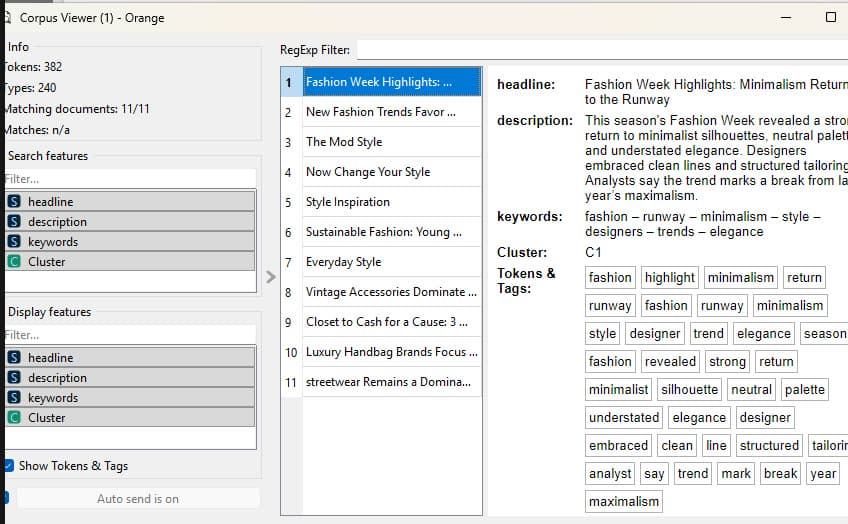The image size is (848, 524).
Task: Select keywords in Display features list
Action: click(130, 397)
